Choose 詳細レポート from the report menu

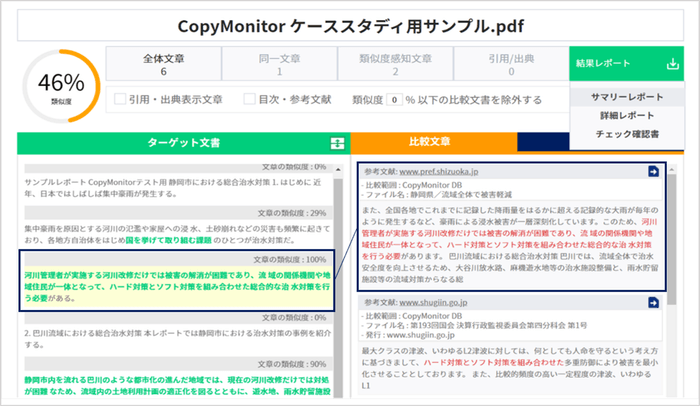pyautogui.click(x=629, y=115)
